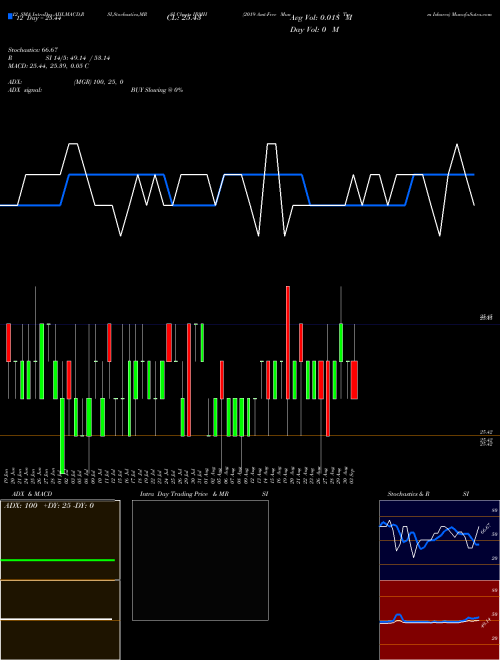Image resolution: width=500 pixels, height=660 pixels.
Task: Select the '(MGR) 100, 25, 0' ADX values
Action: click(98, 82)
